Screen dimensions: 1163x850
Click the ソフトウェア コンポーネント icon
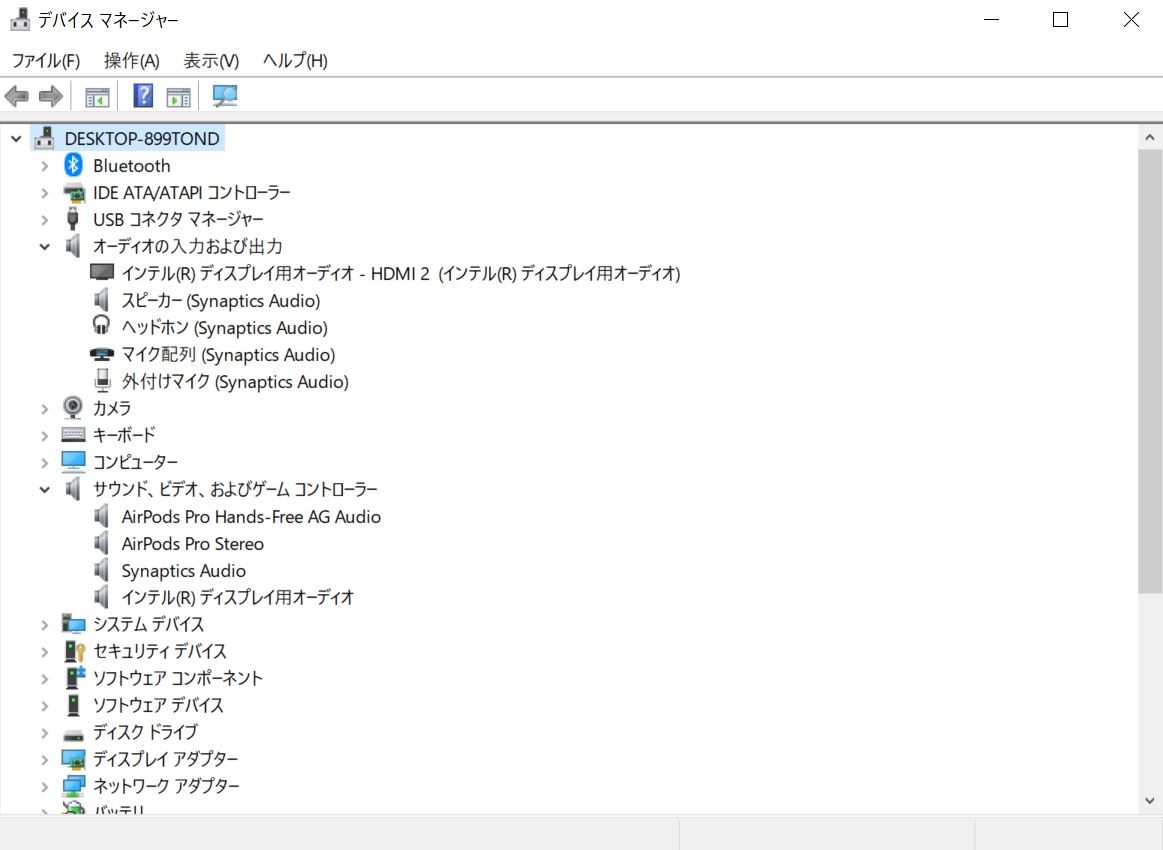(x=75, y=677)
